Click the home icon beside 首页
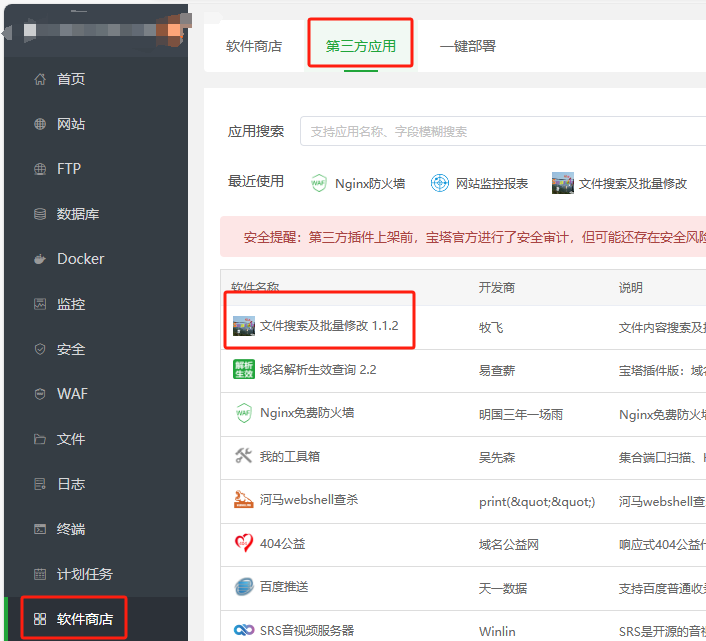Image resolution: width=706 pixels, height=641 pixels. coord(40,79)
